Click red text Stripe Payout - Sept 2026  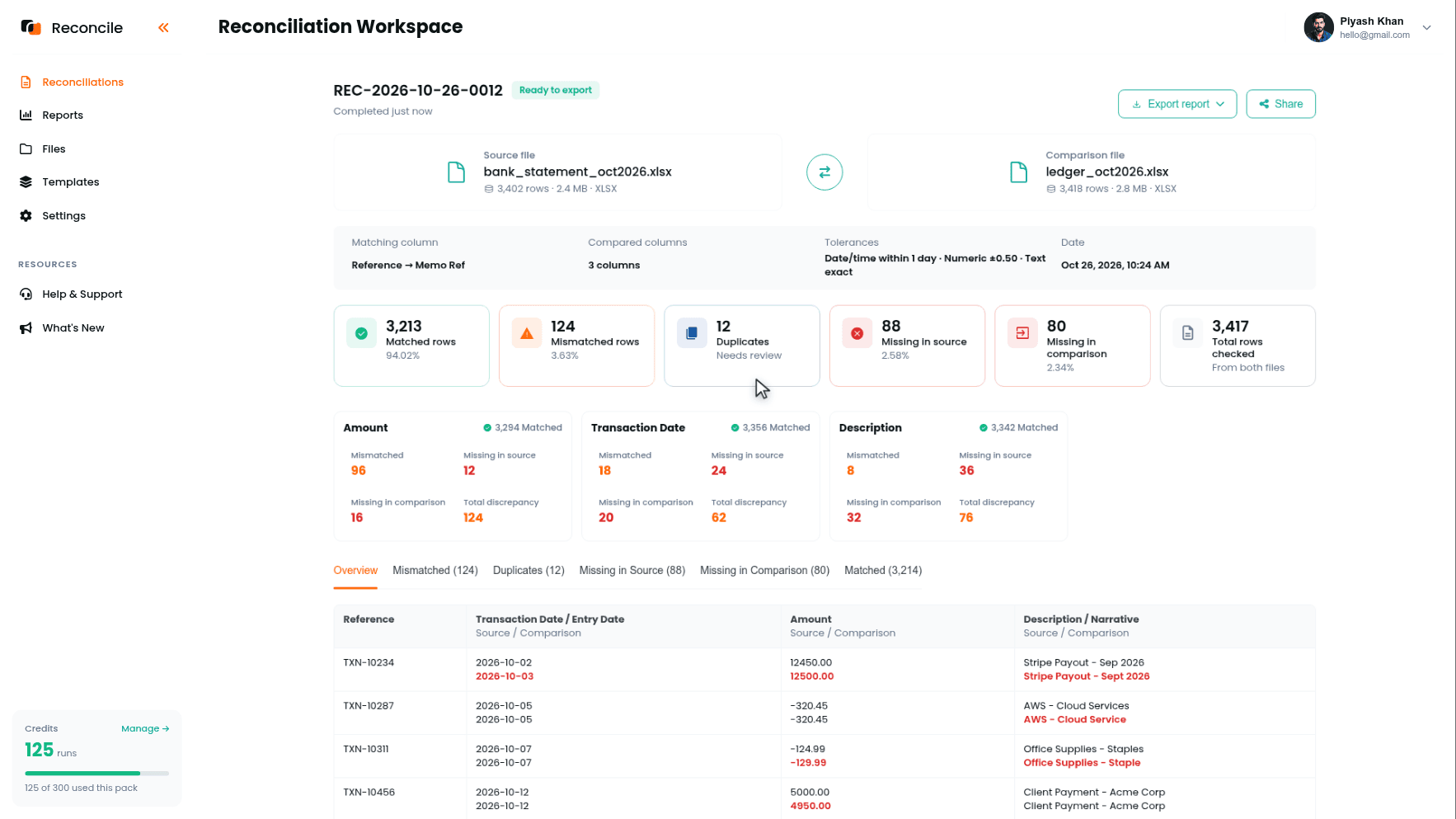[1087, 676]
